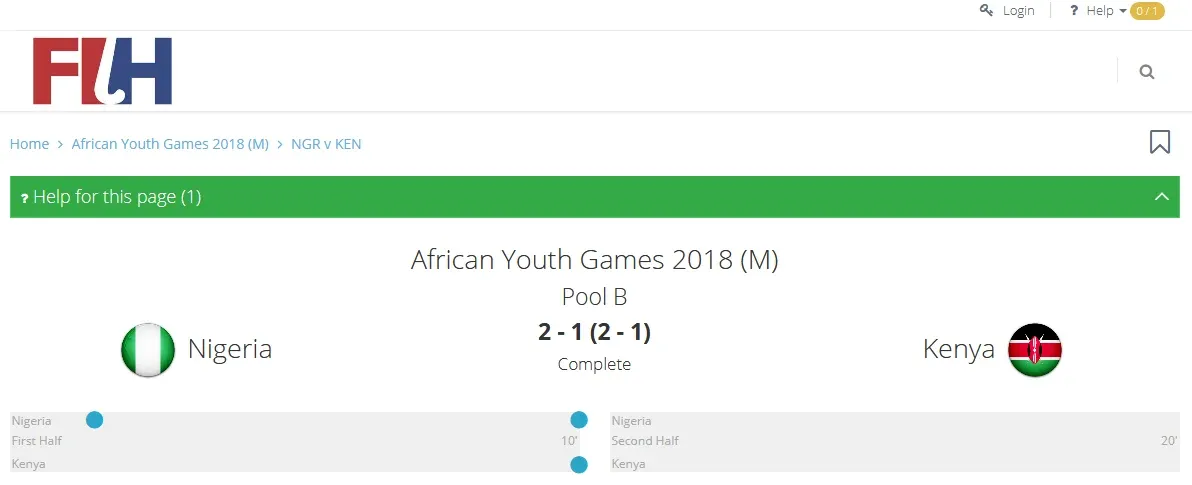Click the Kenya flag icon
1192x485 pixels.
coord(1035,350)
